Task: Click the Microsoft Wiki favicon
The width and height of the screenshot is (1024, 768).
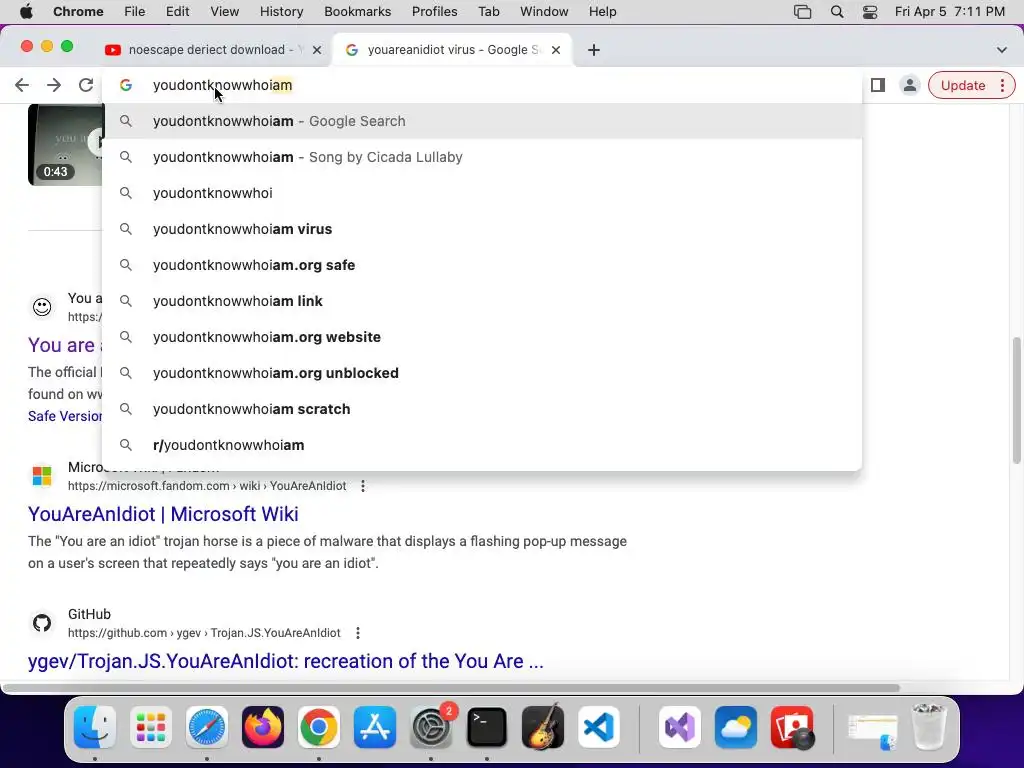Action: tap(42, 475)
